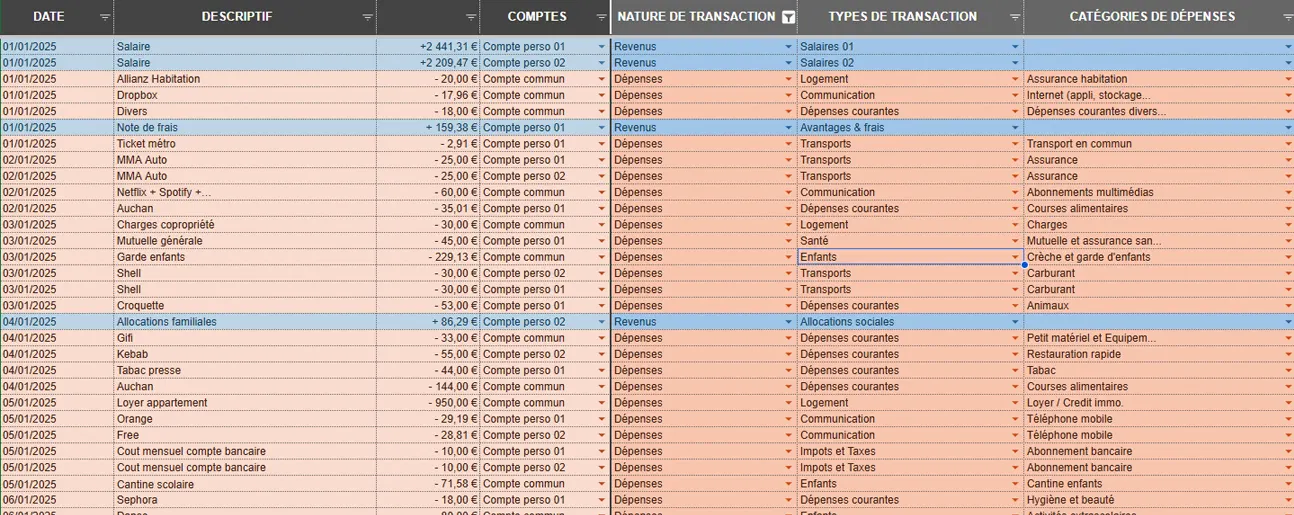Open the account dropdown for Cantine scolaire

point(601,484)
